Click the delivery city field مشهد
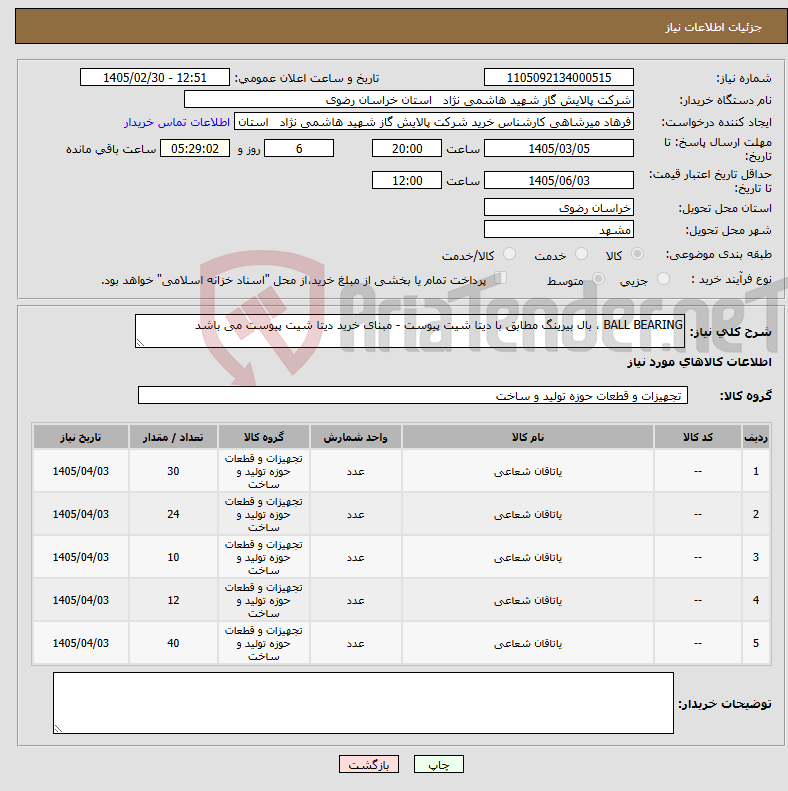This screenshot has height=791, width=788. (558, 230)
